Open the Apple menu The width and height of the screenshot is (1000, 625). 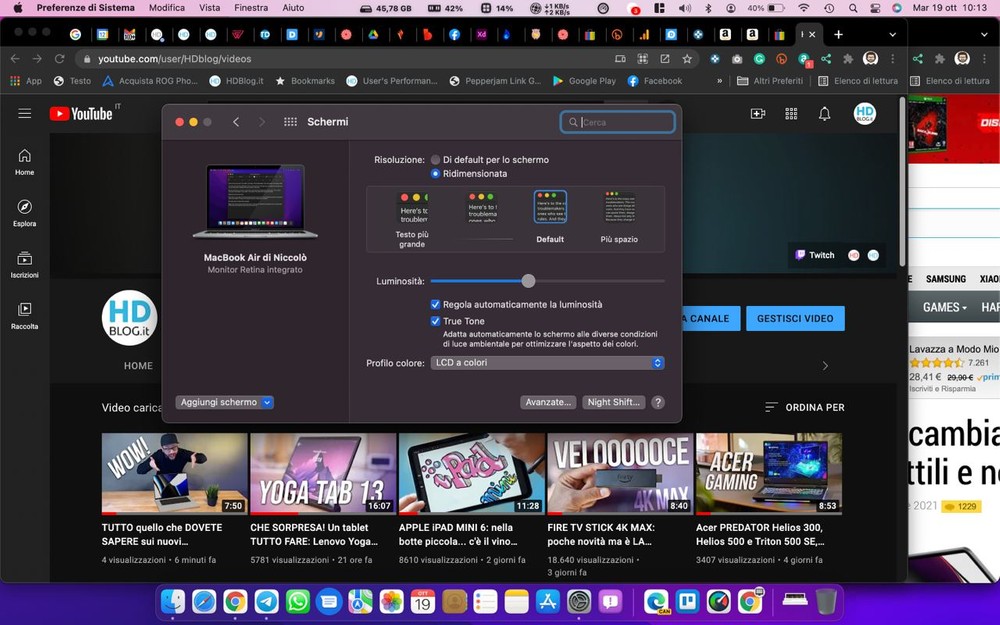click(x=17, y=8)
